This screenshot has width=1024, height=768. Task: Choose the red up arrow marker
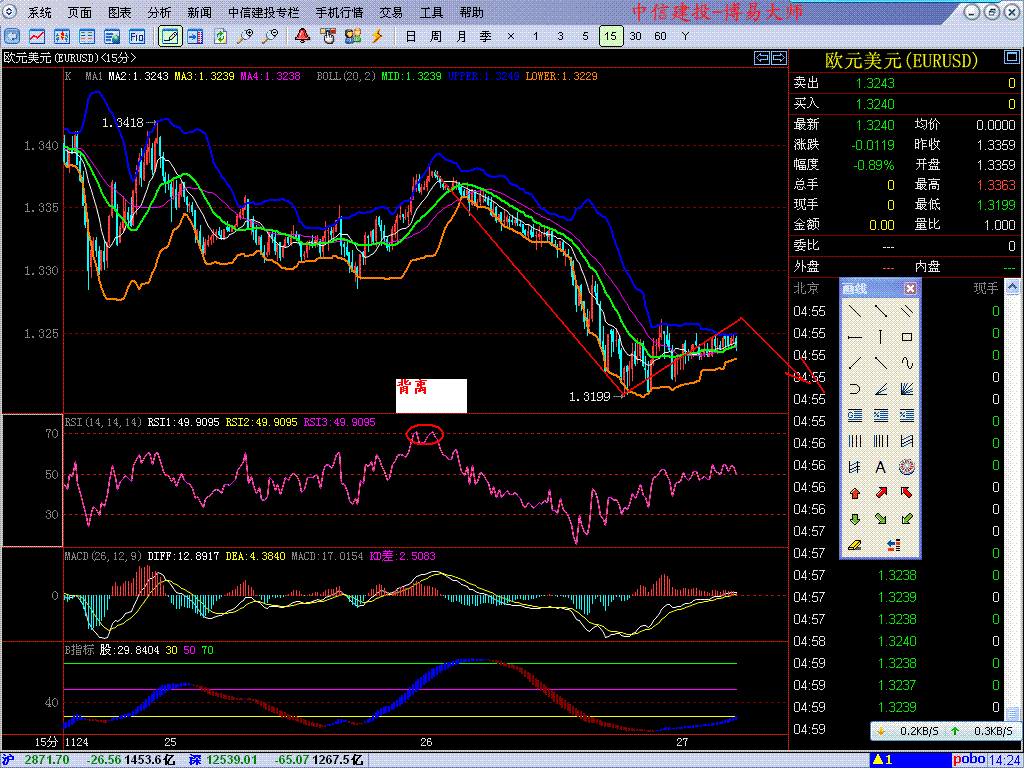pos(855,493)
